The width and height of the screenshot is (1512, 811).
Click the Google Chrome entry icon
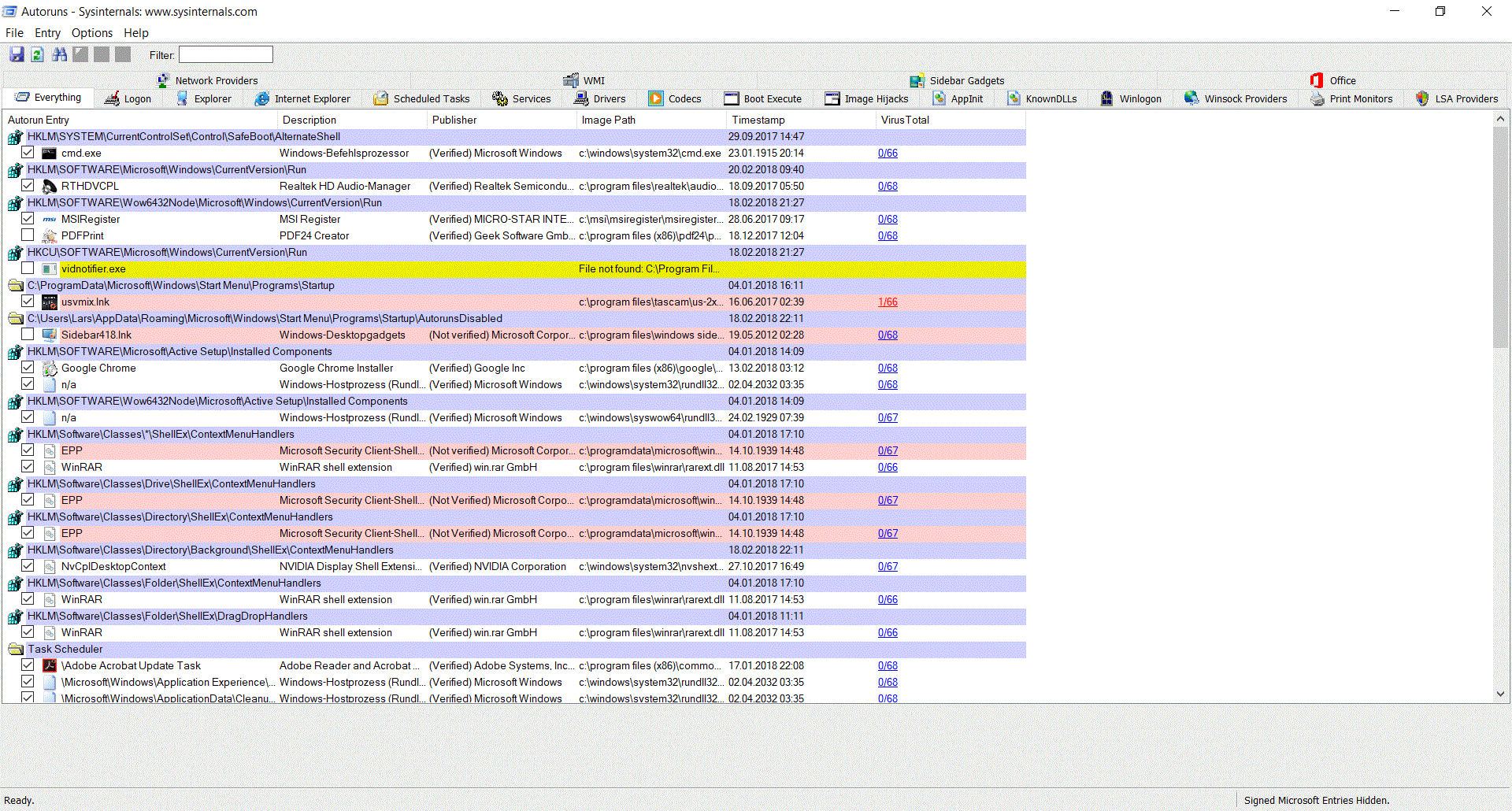coord(49,368)
